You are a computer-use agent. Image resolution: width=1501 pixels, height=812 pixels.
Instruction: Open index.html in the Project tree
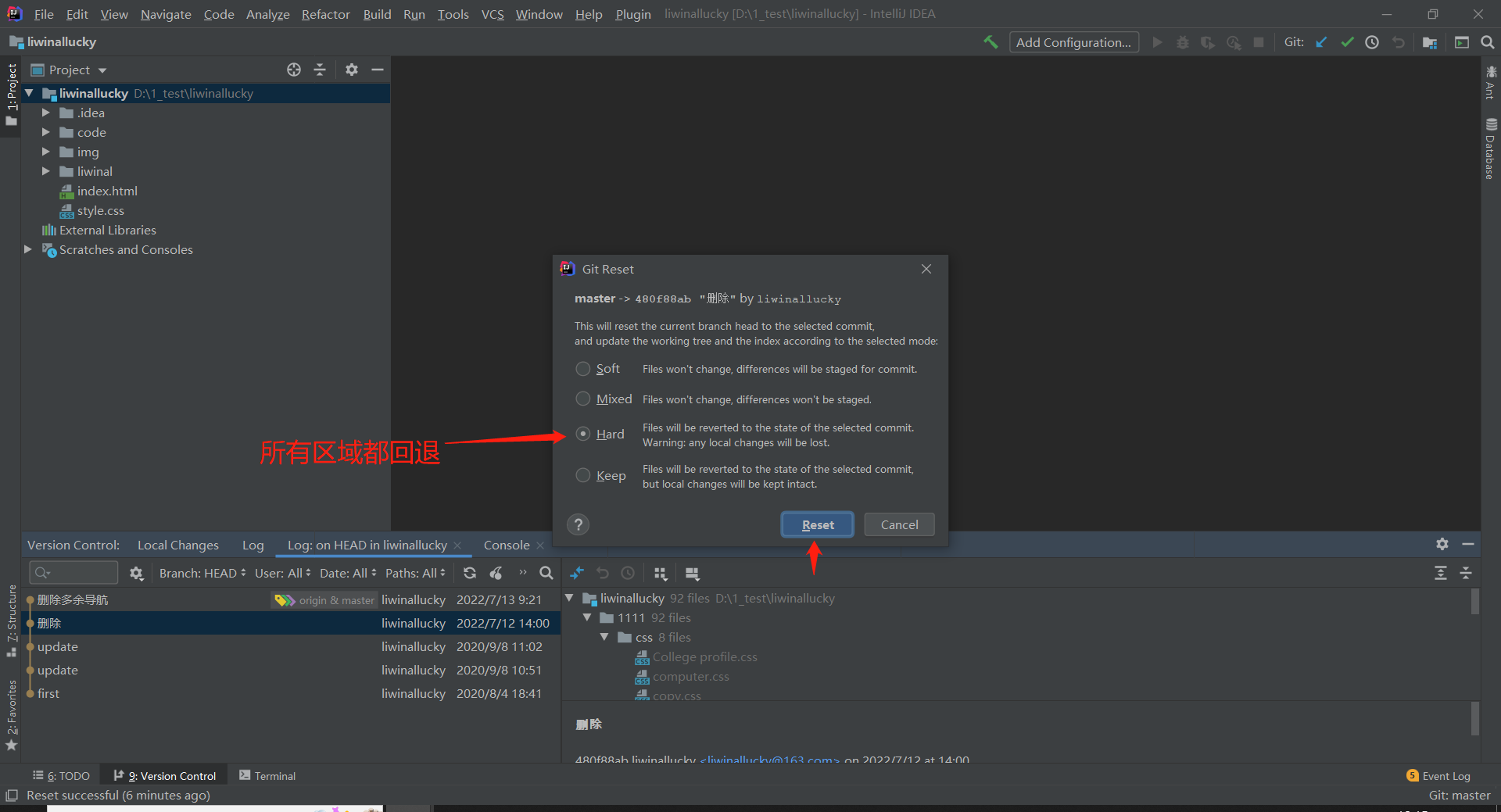[x=107, y=191]
